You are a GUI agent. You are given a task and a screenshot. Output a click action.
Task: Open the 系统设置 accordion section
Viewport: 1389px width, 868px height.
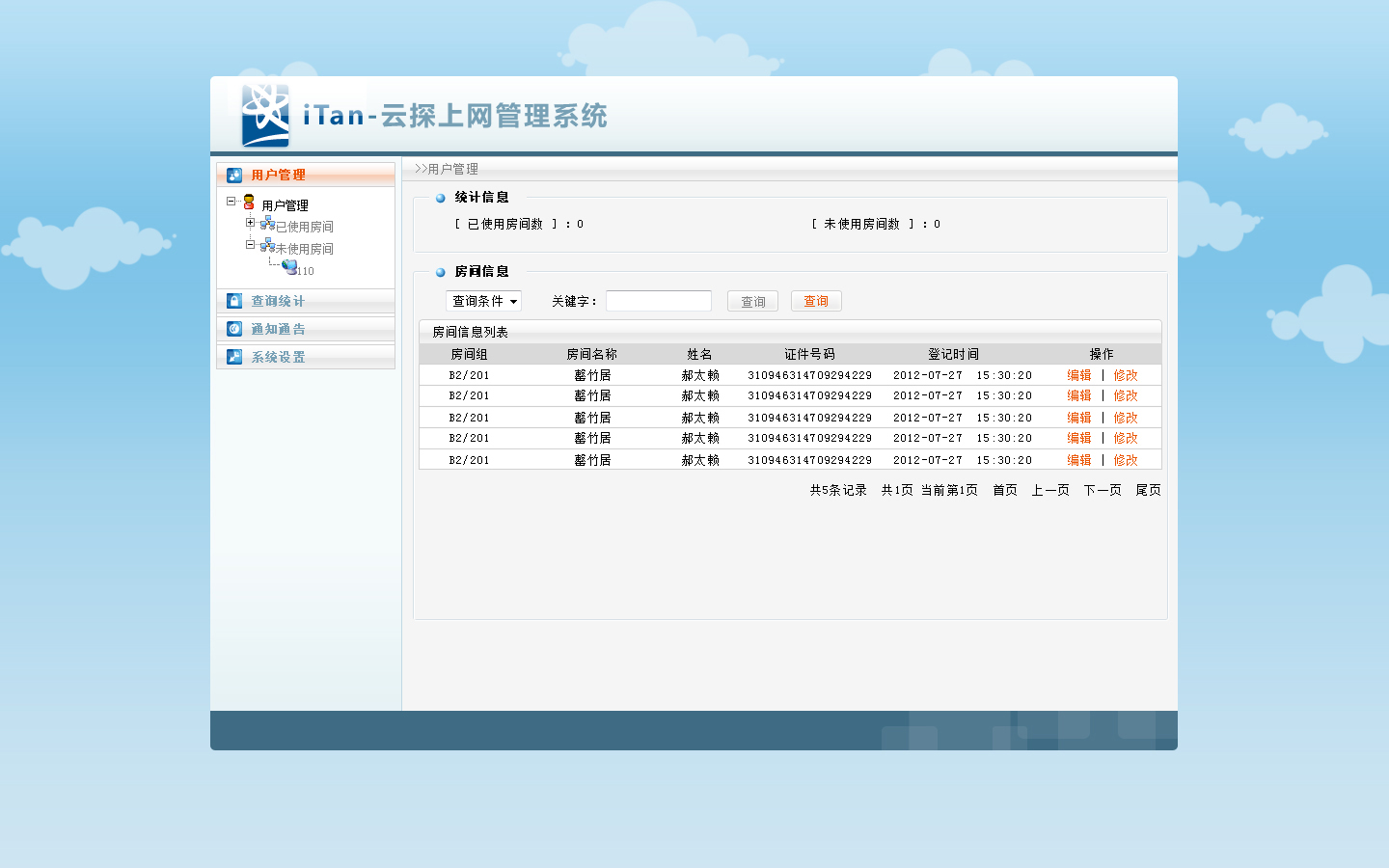[x=306, y=357]
